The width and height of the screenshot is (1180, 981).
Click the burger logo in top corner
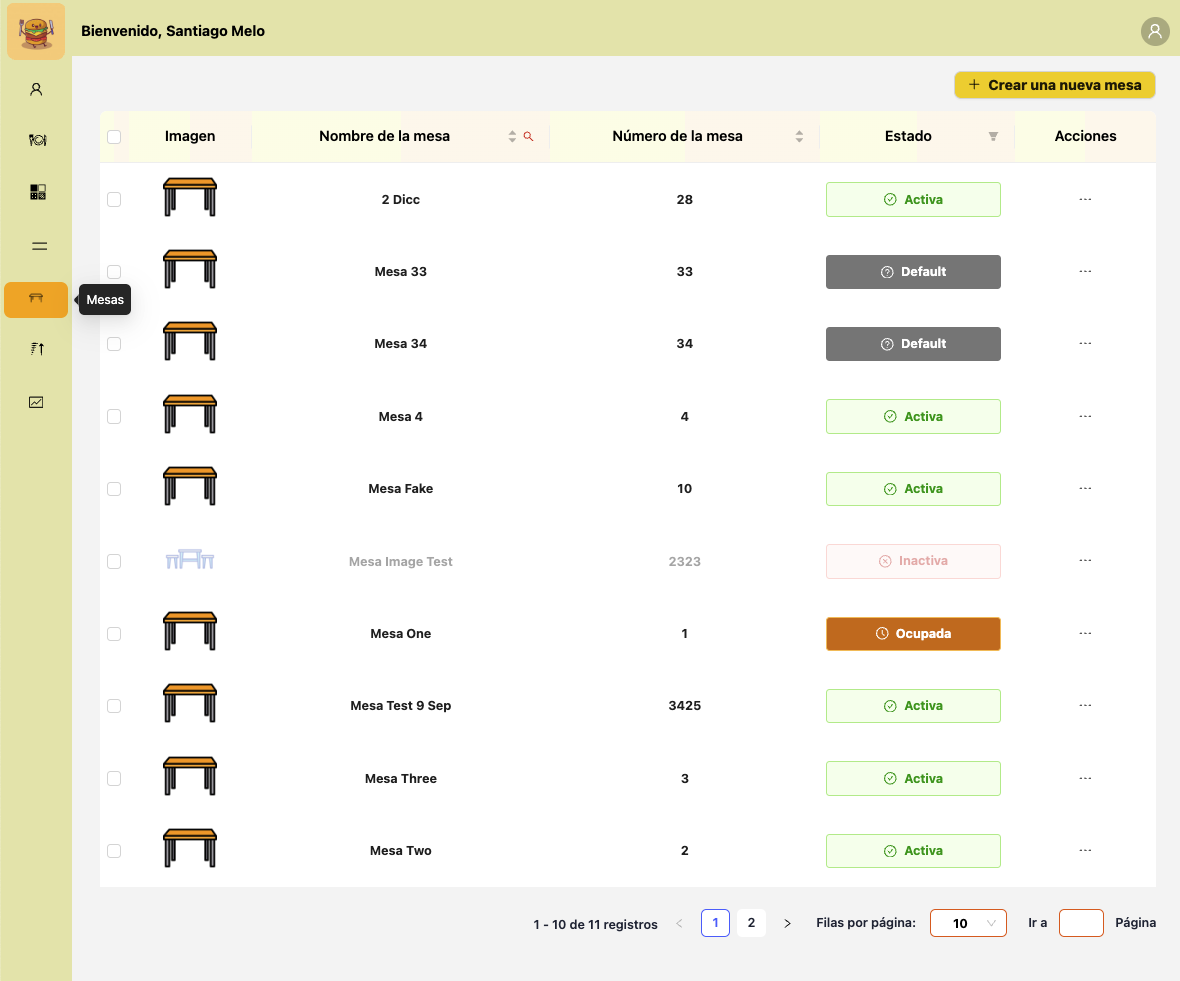coord(36,31)
